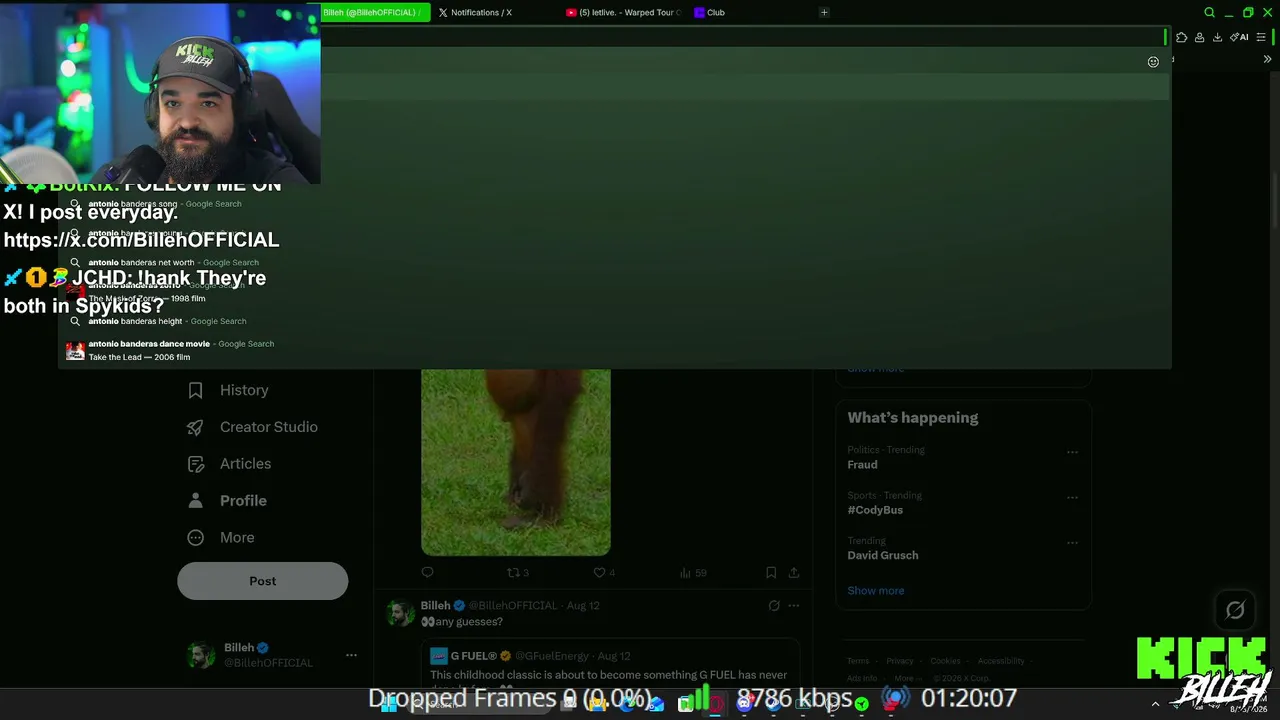Switch to the Billeh (@BillehOFFICIAL) browser tab

click(x=376, y=12)
